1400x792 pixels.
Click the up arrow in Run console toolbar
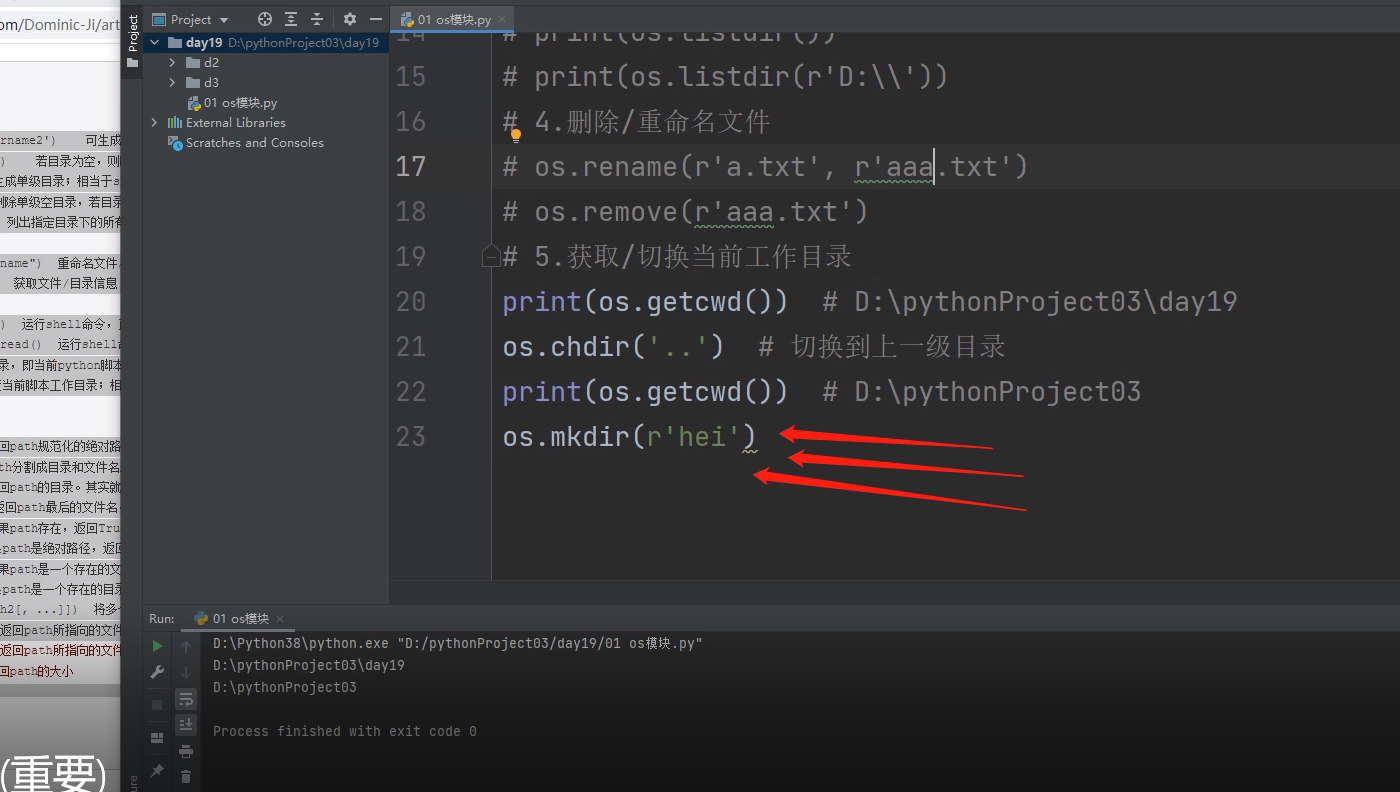click(186, 647)
